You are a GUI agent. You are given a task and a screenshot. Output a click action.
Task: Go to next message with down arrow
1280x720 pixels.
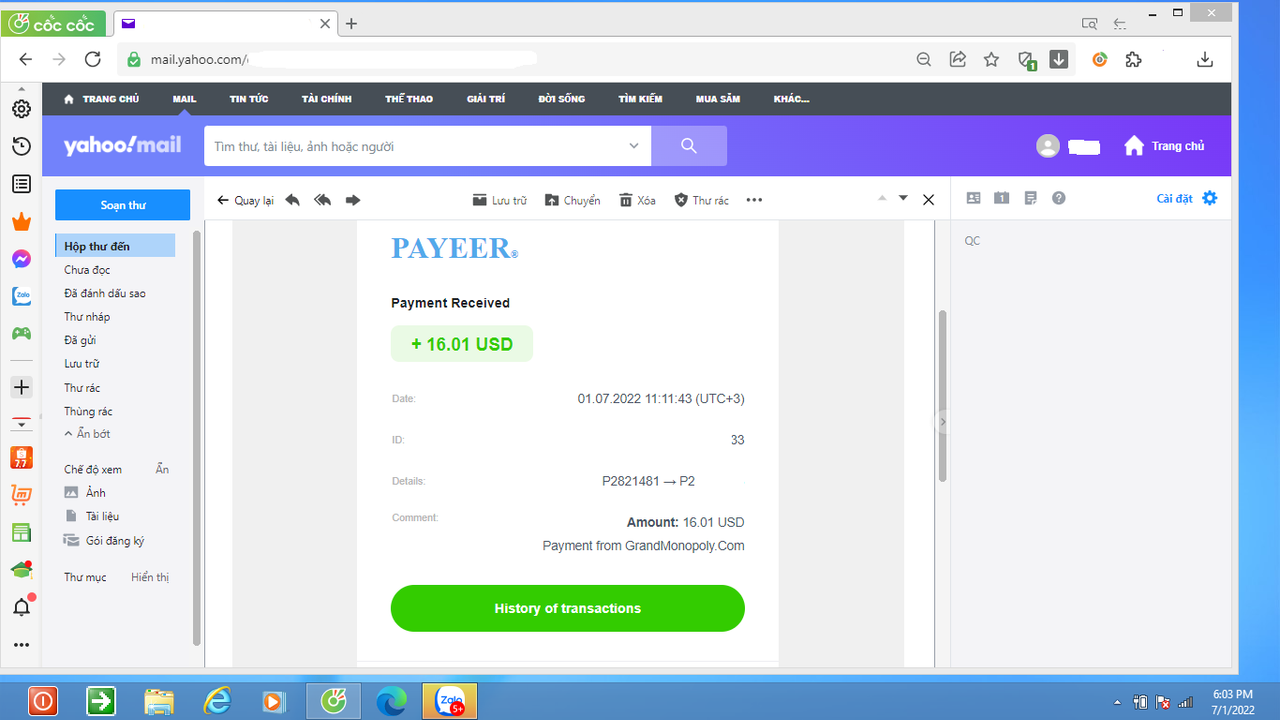[x=903, y=198]
